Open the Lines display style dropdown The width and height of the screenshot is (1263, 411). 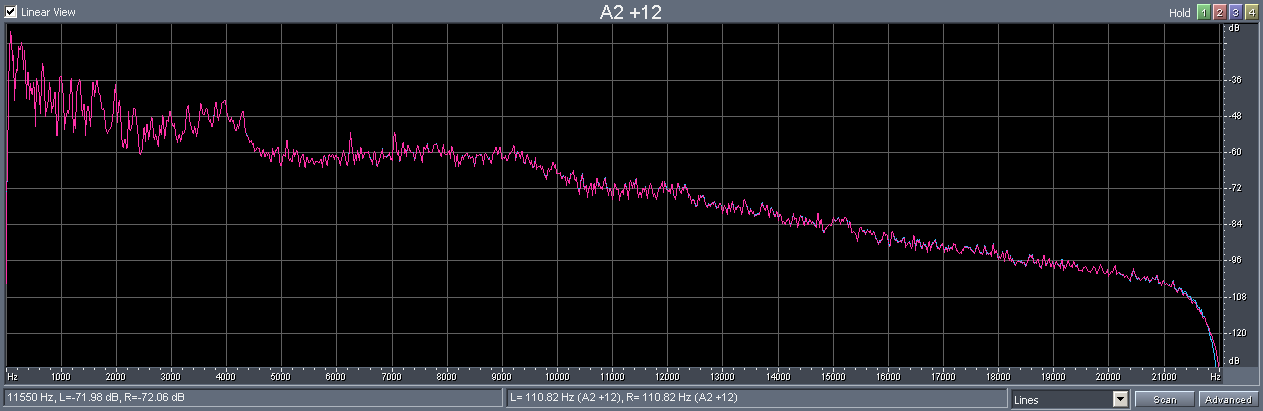(x=1120, y=399)
